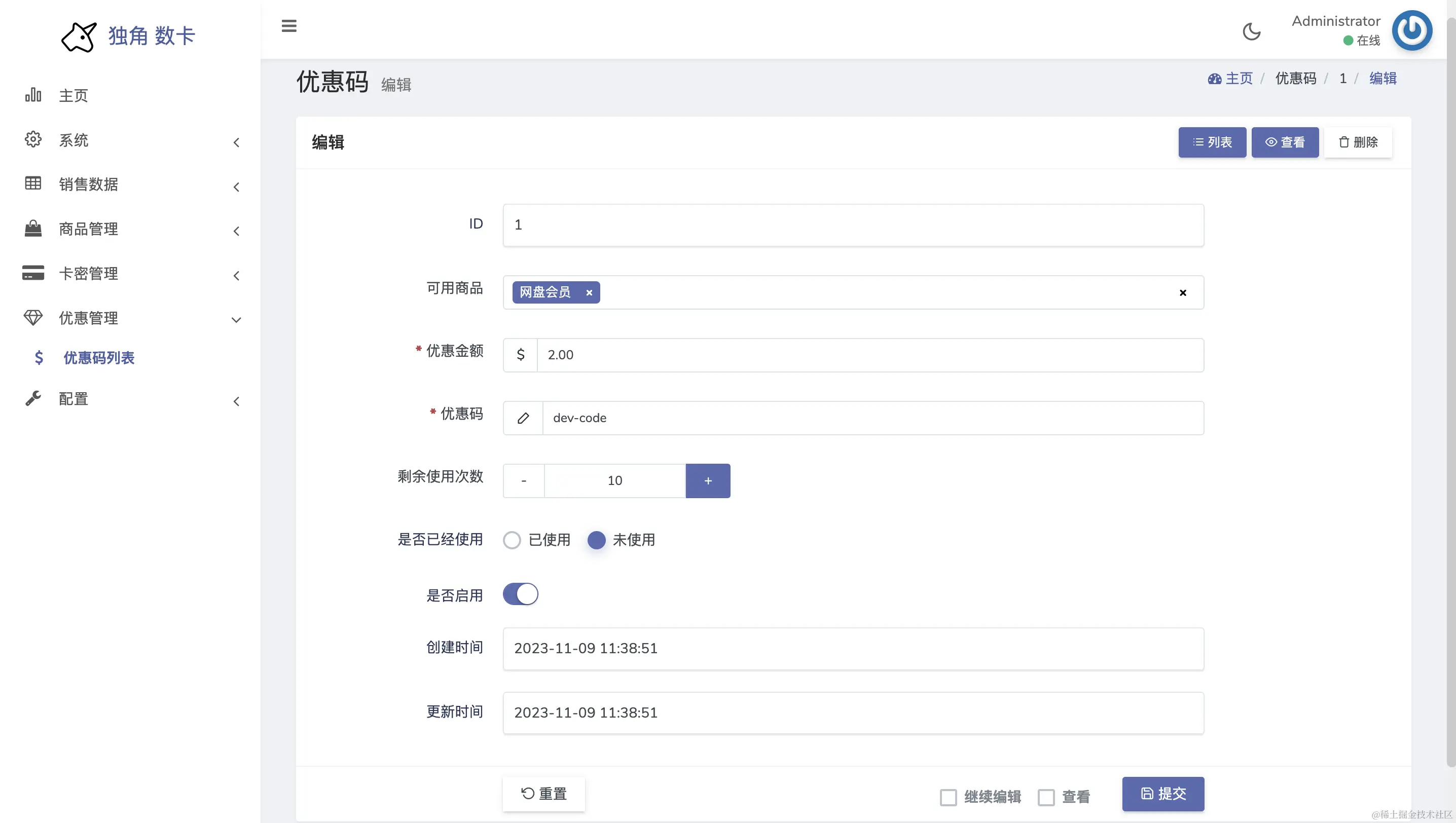Click the 优惠管理 diamond icon

click(33, 317)
